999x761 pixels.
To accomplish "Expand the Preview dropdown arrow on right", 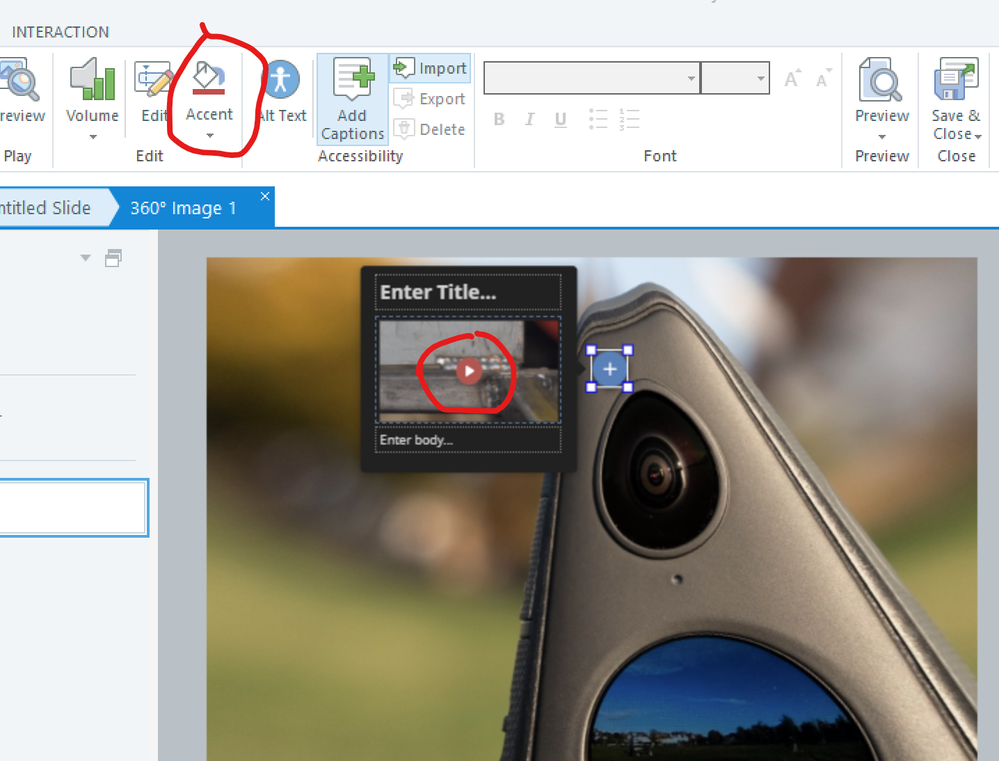I will [882, 136].
